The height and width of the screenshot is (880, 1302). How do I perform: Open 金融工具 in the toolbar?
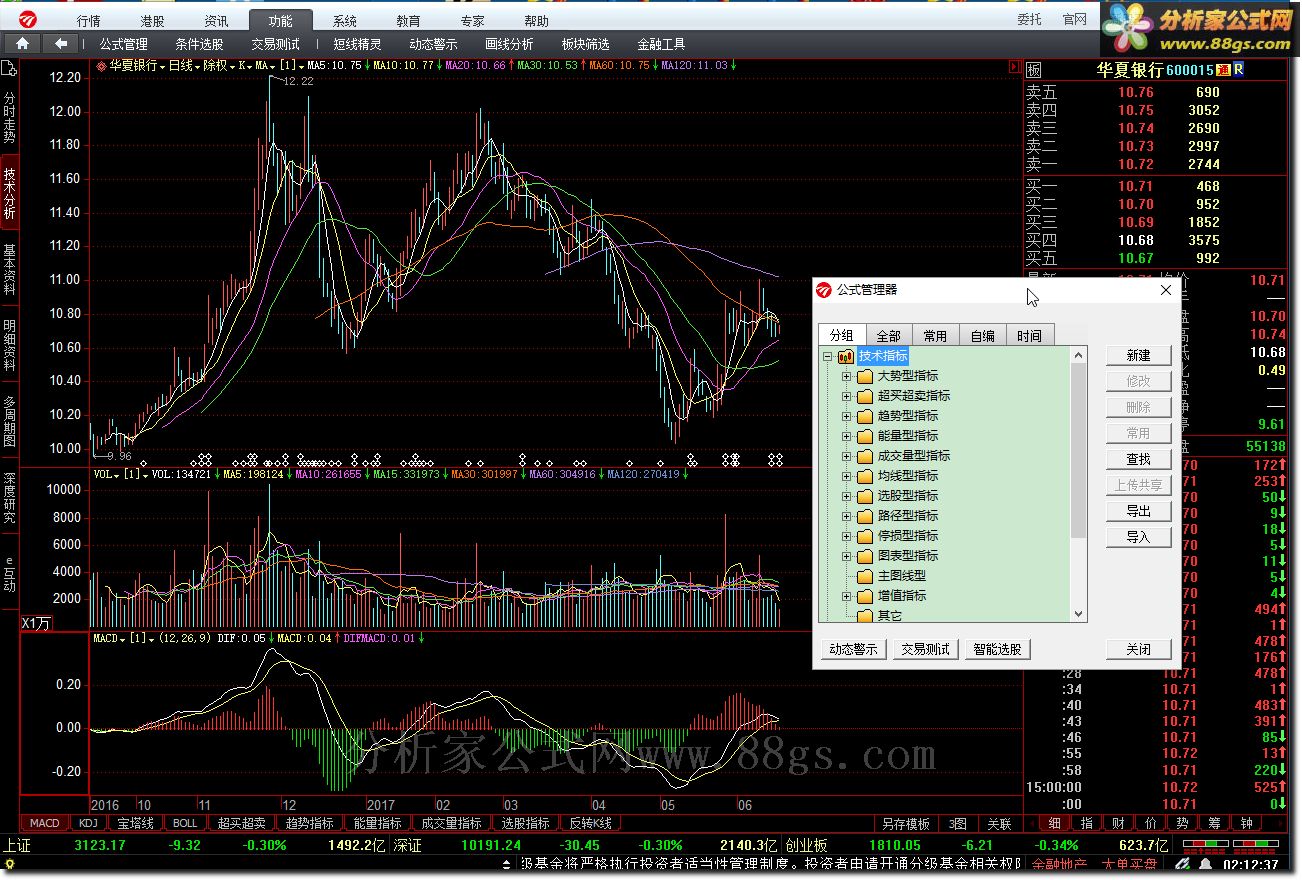coord(661,44)
